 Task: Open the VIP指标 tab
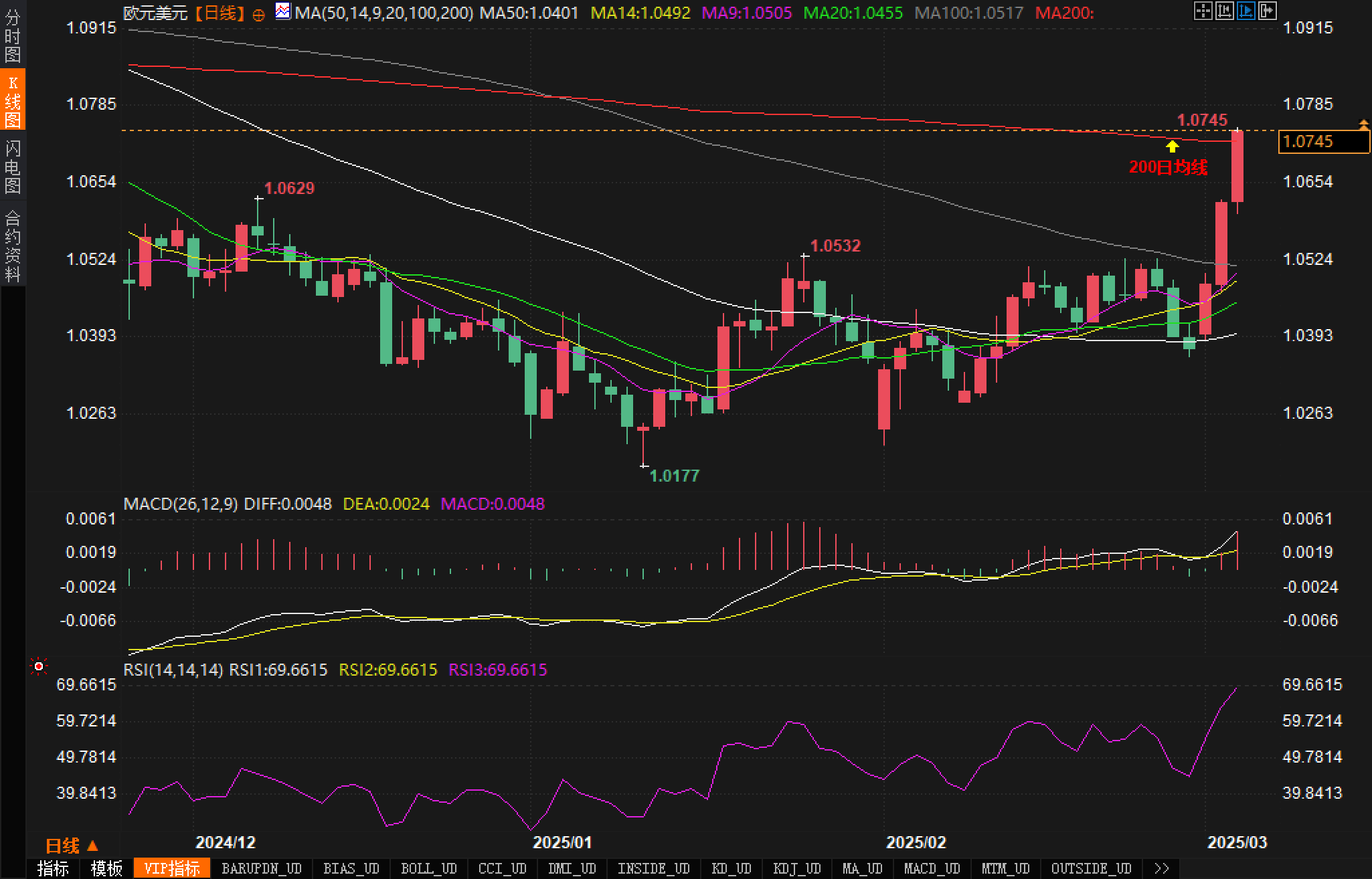172,868
